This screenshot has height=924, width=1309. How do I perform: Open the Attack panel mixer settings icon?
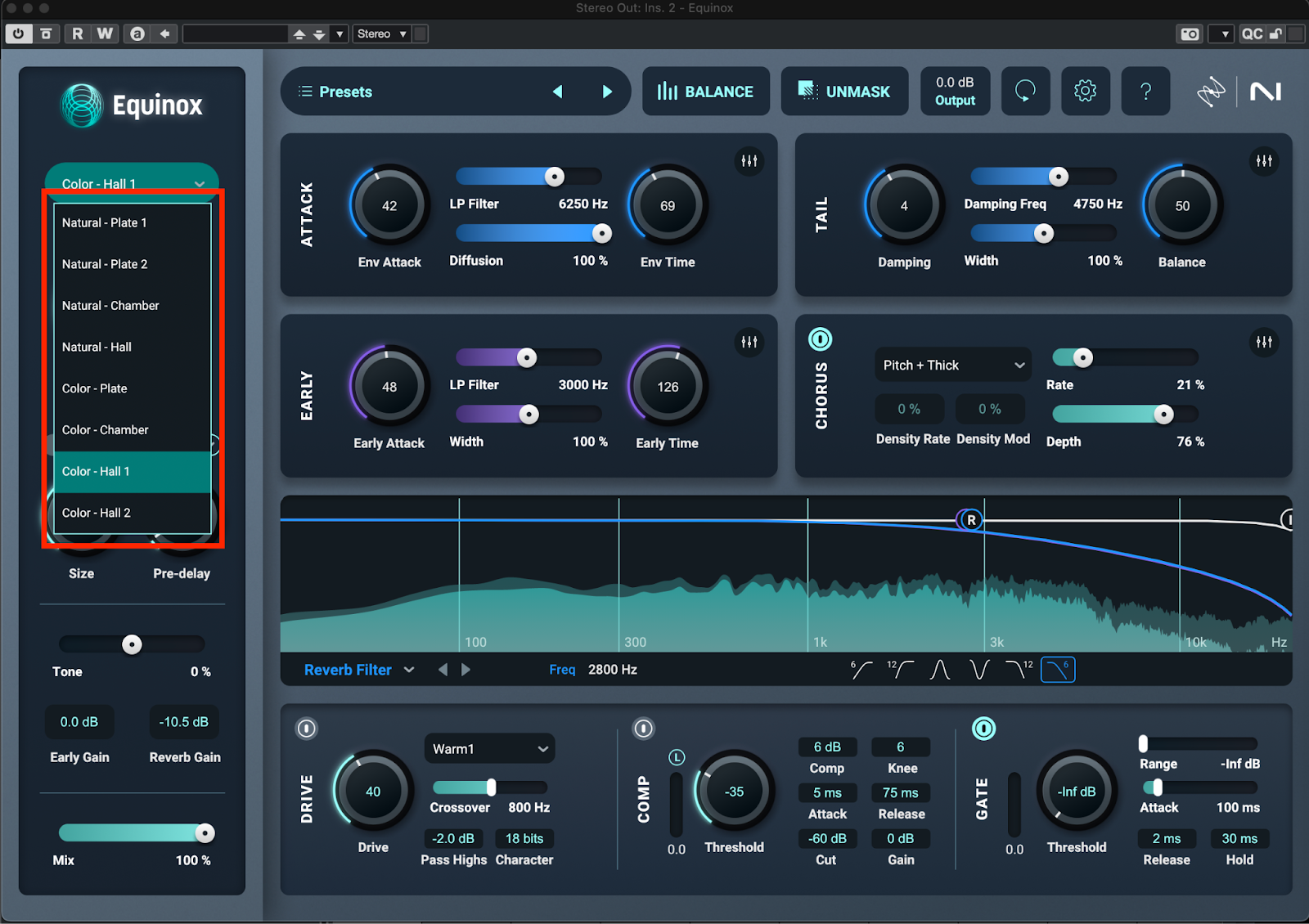[749, 161]
